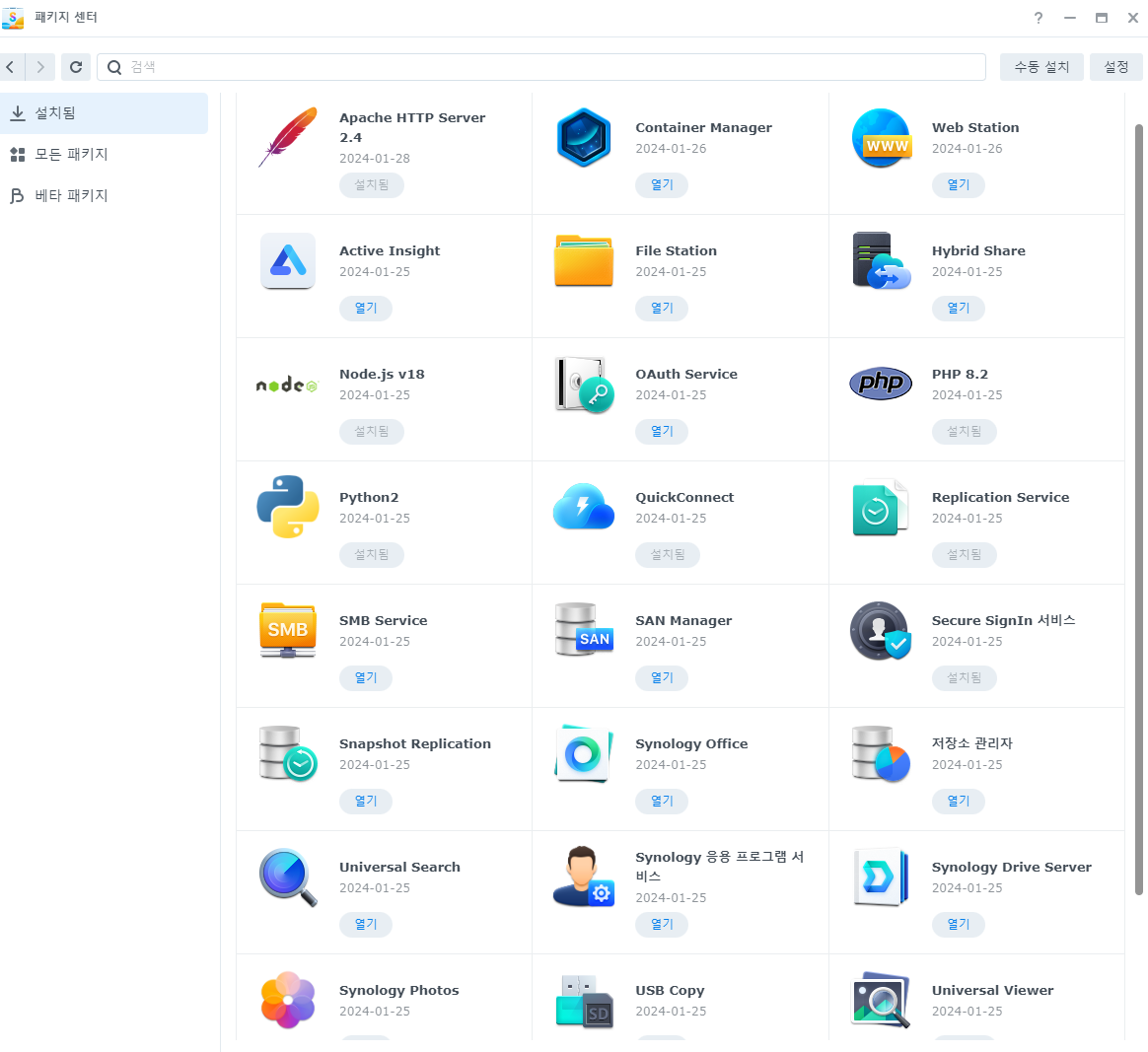Select 설치됨 in the sidebar
Viewport: 1148px width, 1052px height.
coord(104,113)
